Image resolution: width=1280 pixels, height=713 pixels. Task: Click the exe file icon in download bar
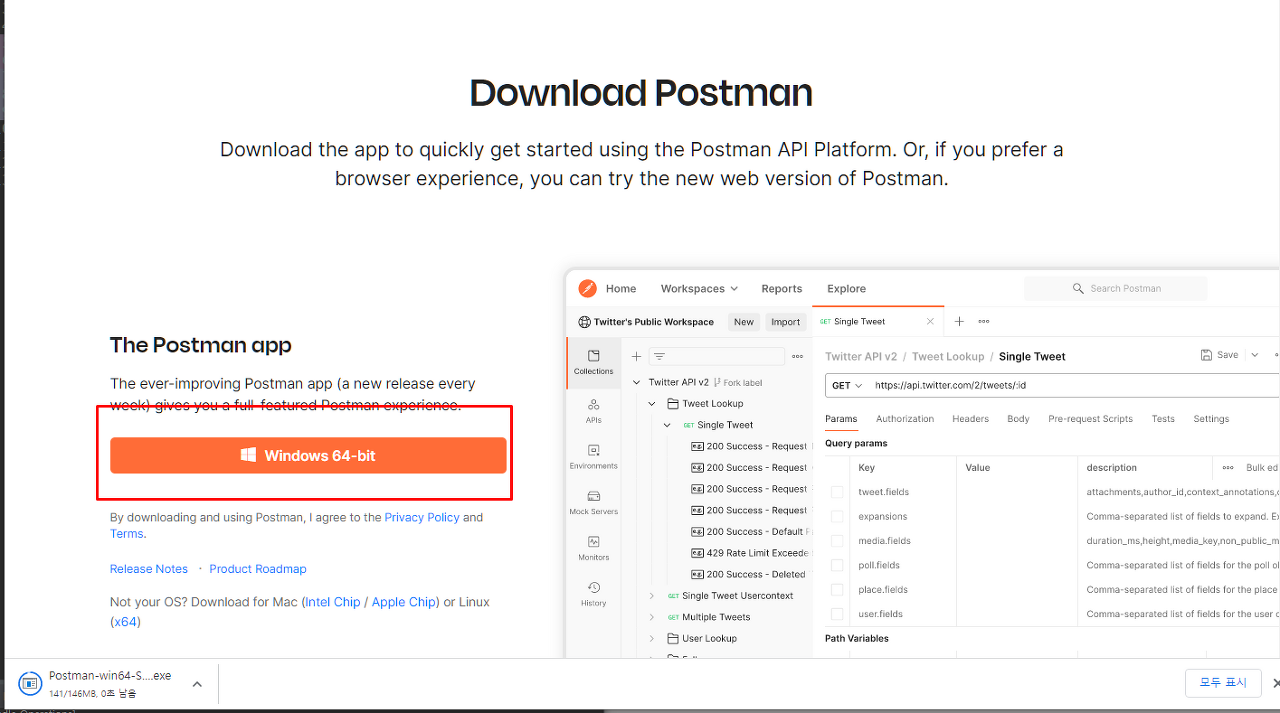pos(30,684)
